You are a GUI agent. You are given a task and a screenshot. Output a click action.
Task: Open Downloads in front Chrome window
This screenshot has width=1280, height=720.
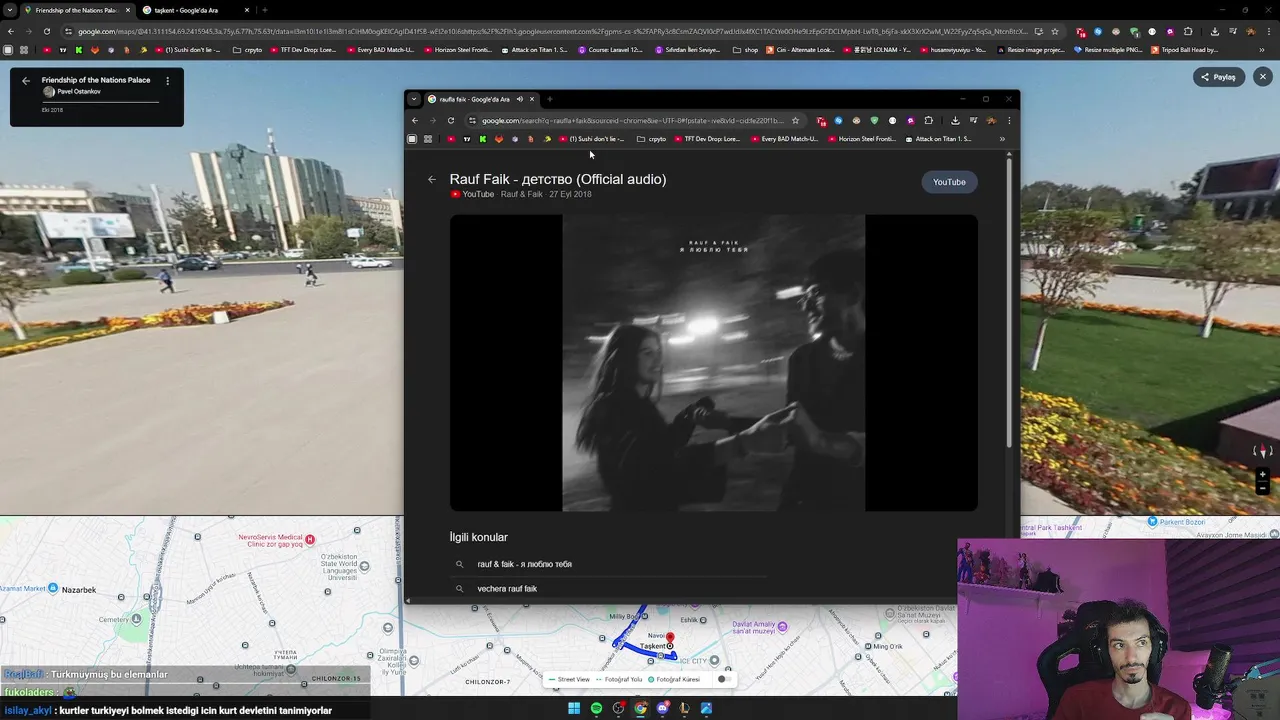(x=955, y=121)
